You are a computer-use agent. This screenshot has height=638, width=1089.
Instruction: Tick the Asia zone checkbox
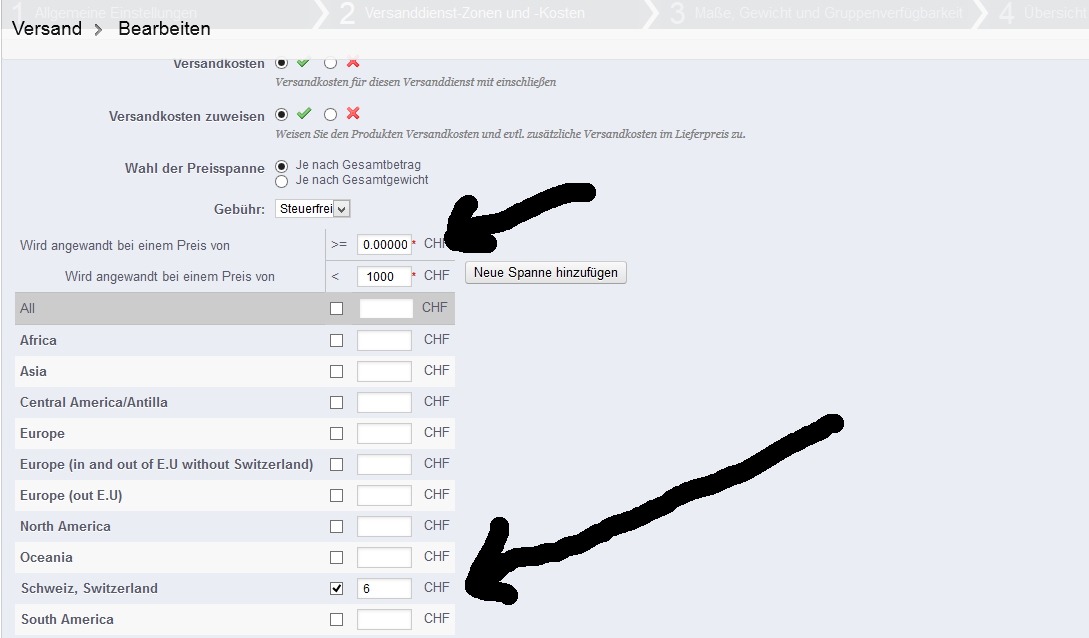[x=336, y=371]
